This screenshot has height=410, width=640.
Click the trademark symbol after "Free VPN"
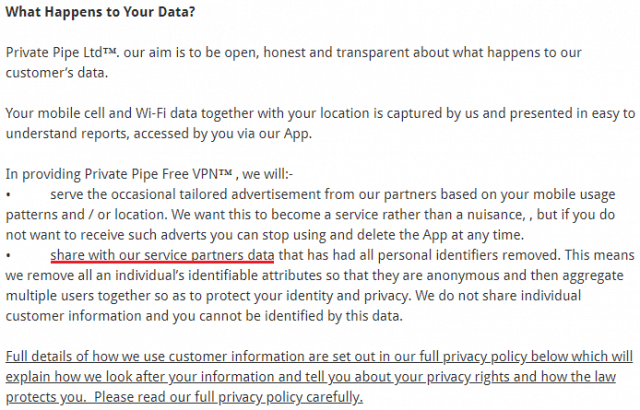(x=225, y=172)
